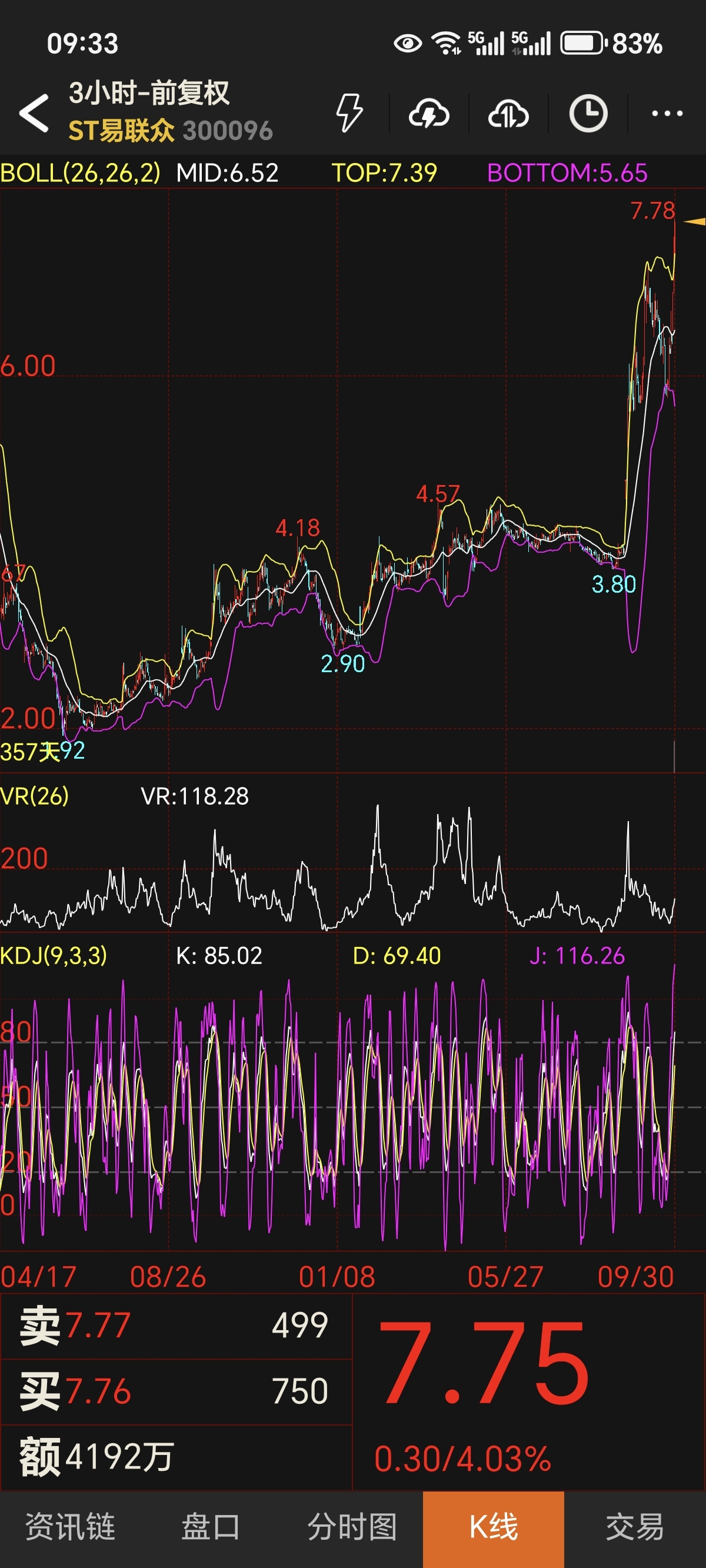Change the VR(26) indicator label
Screen dimensions: 706x1568
click(x=35, y=796)
